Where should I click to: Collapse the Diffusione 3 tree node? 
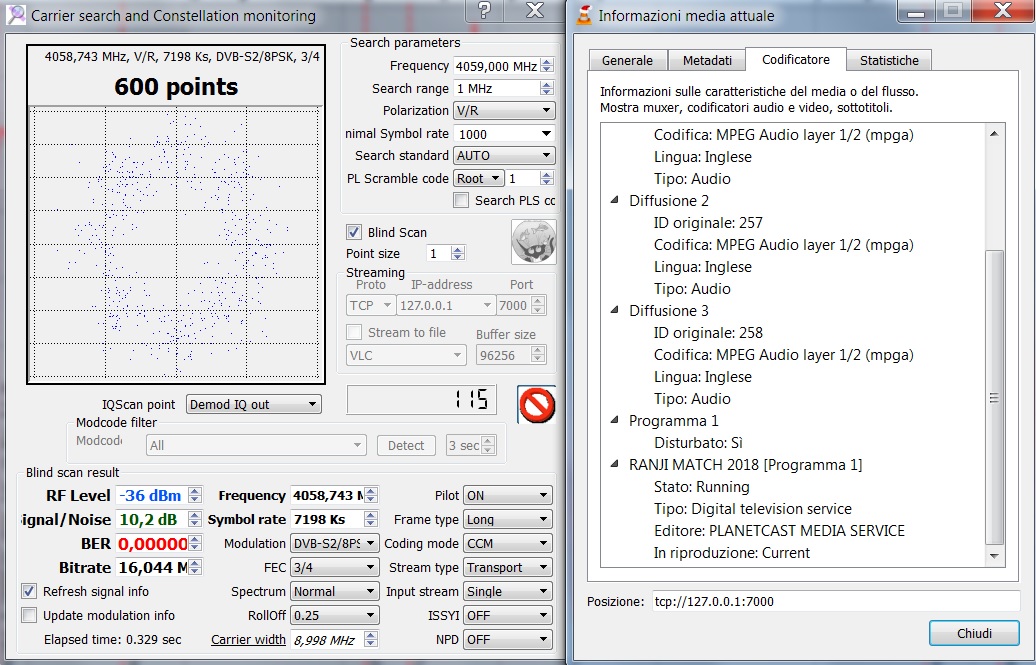[x=614, y=310]
